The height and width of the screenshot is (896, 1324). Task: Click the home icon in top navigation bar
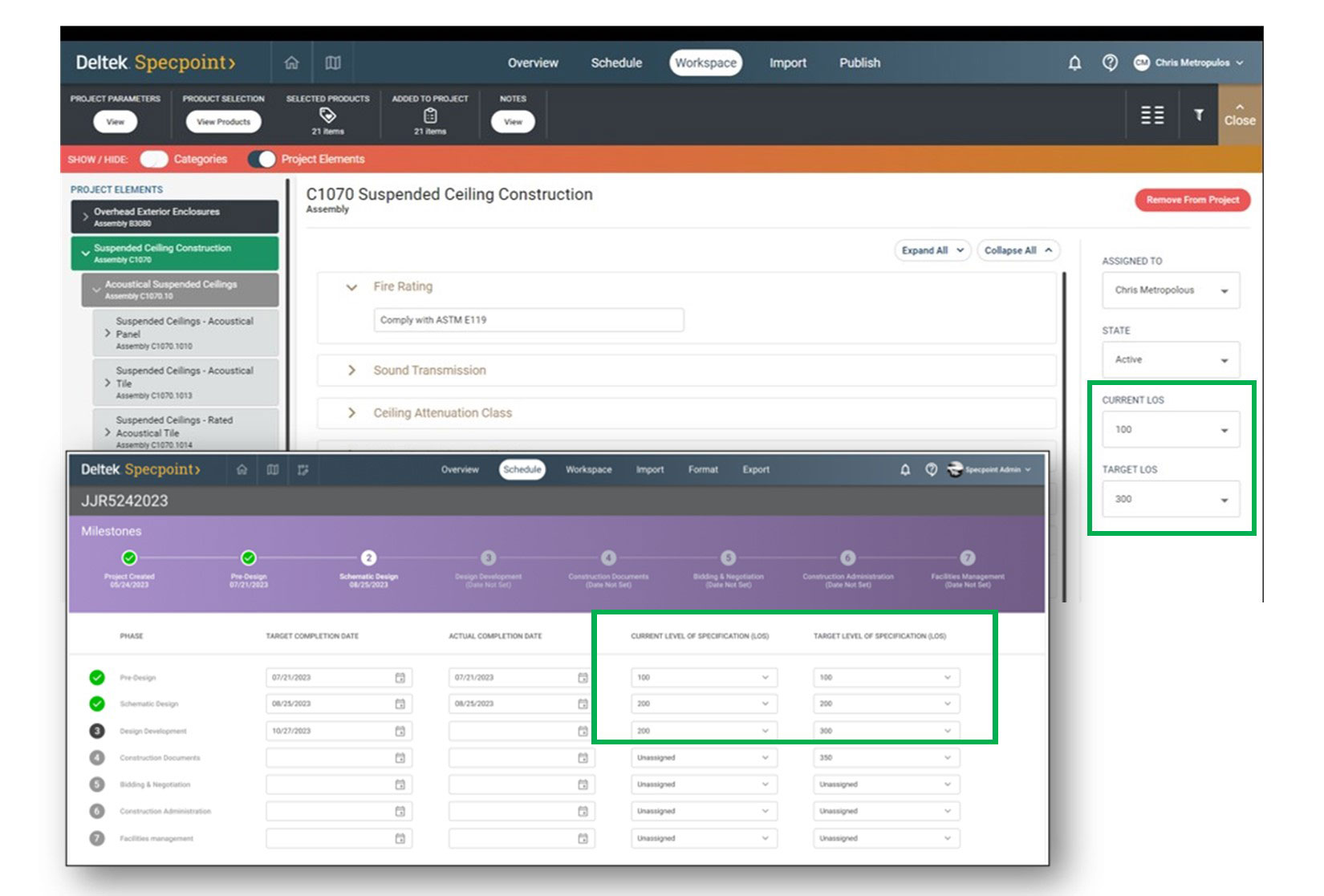291,63
